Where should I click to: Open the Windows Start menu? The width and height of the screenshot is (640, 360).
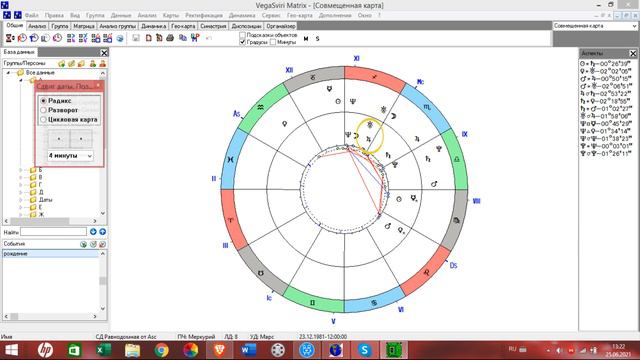(x=11, y=350)
